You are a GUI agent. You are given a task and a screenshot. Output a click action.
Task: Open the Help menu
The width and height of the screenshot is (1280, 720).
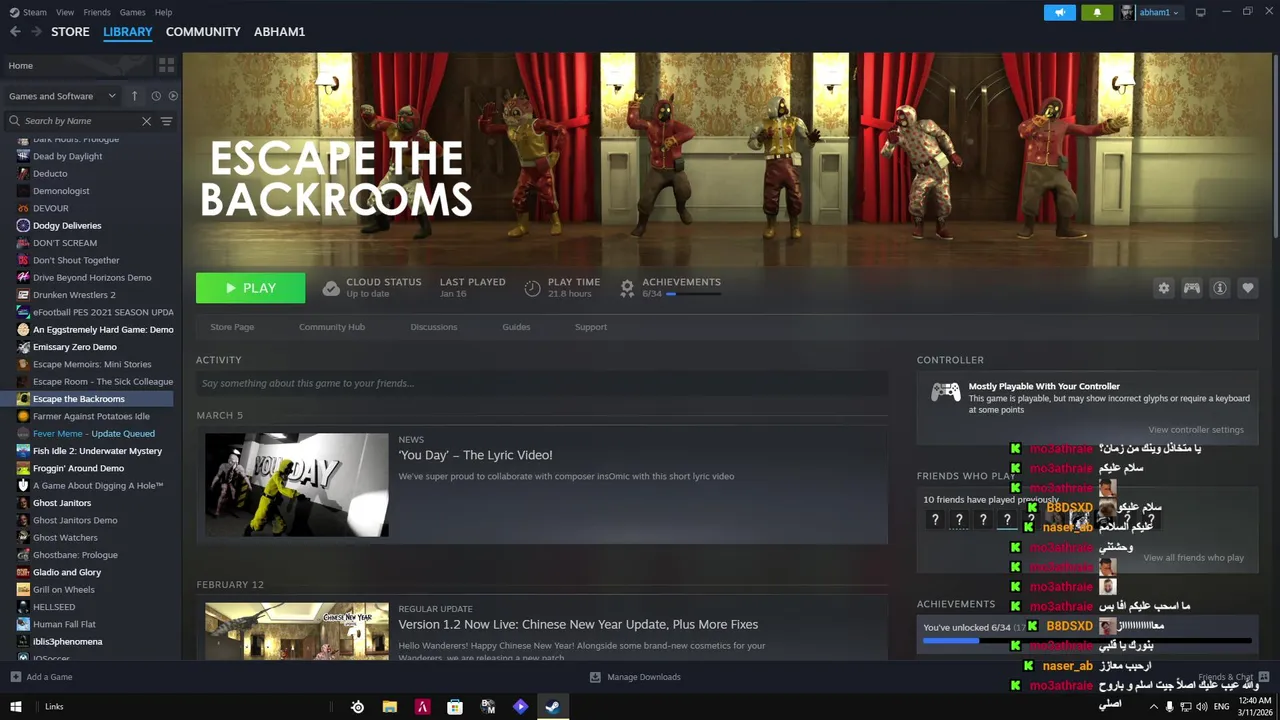tap(163, 12)
